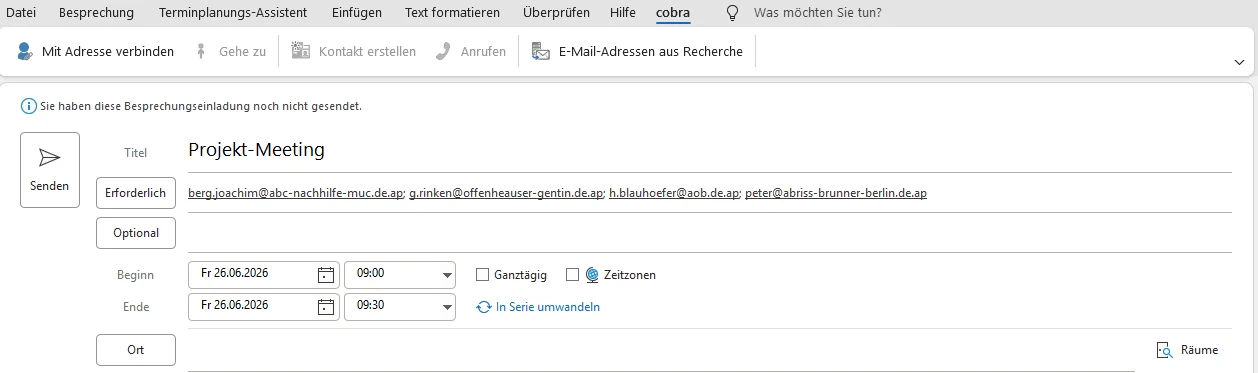Viewport: 1258px width, 373px height.
Task: Click the Titel field Projekt-Meeting
Action: (710, 151)
